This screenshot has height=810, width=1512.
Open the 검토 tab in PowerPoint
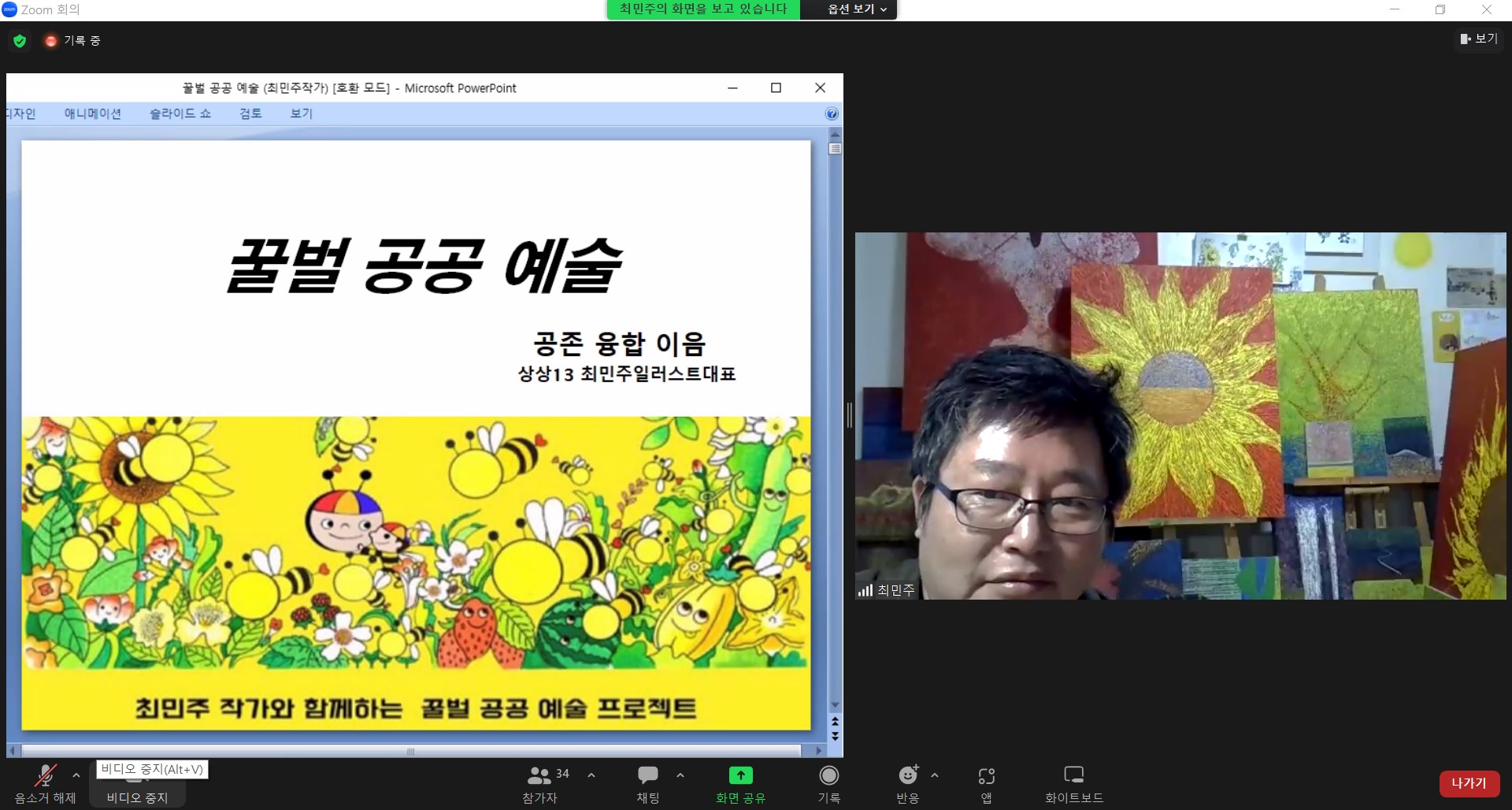[x=250, y=113]
